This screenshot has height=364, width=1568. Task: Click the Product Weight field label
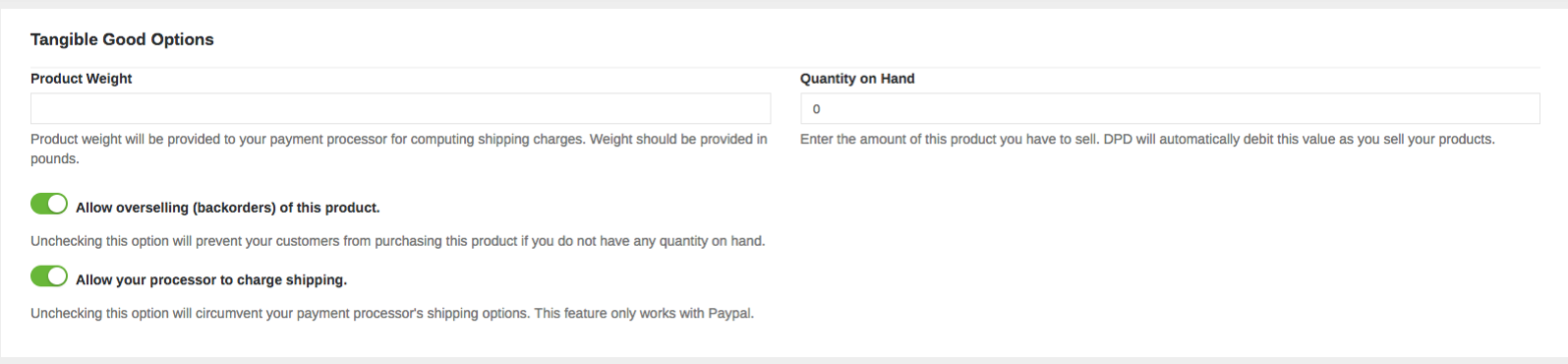82,79
